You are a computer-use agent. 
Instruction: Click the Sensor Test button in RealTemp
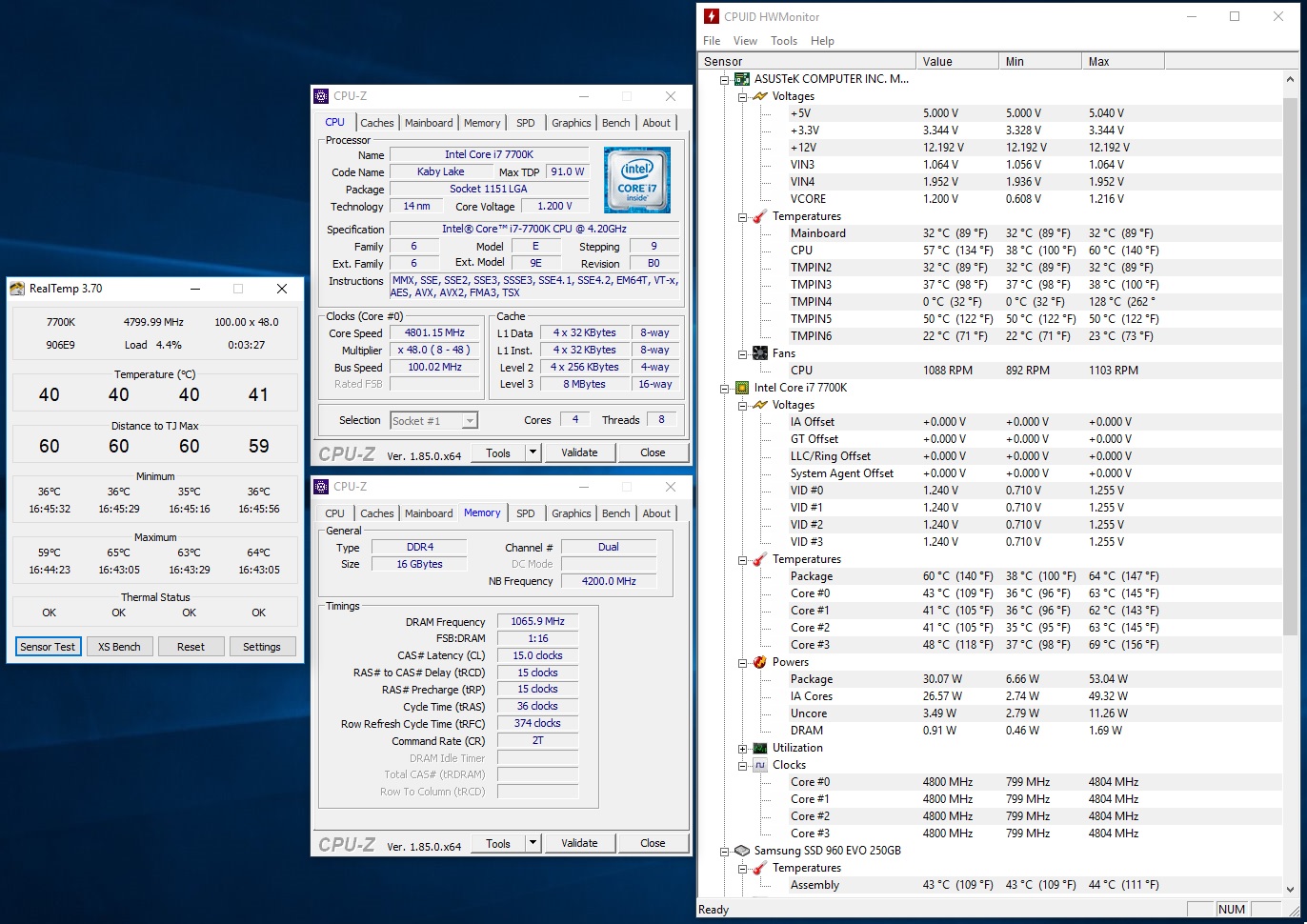tap(48, 647)
